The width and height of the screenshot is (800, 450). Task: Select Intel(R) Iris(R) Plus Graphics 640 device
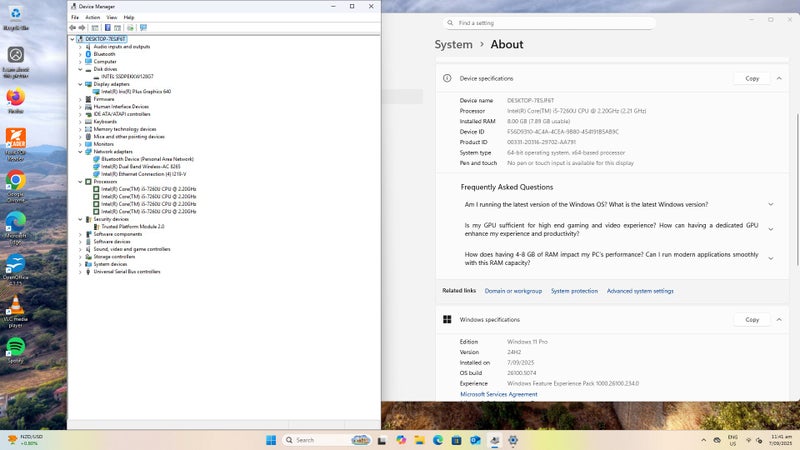(136, 91)
